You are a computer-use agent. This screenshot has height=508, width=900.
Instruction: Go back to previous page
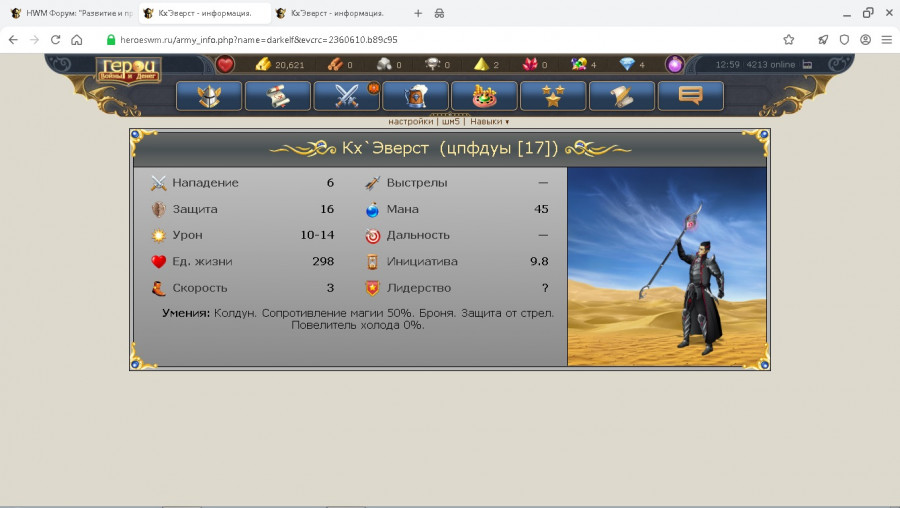pyautogui.click(x=13, y=40)
